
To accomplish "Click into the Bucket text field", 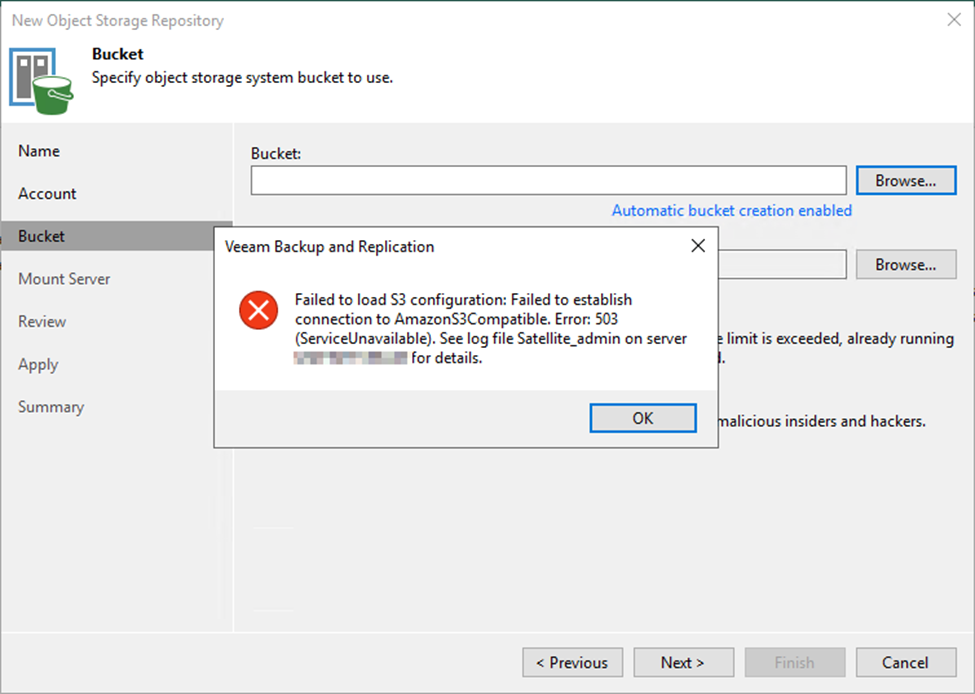I will point(548,180).
